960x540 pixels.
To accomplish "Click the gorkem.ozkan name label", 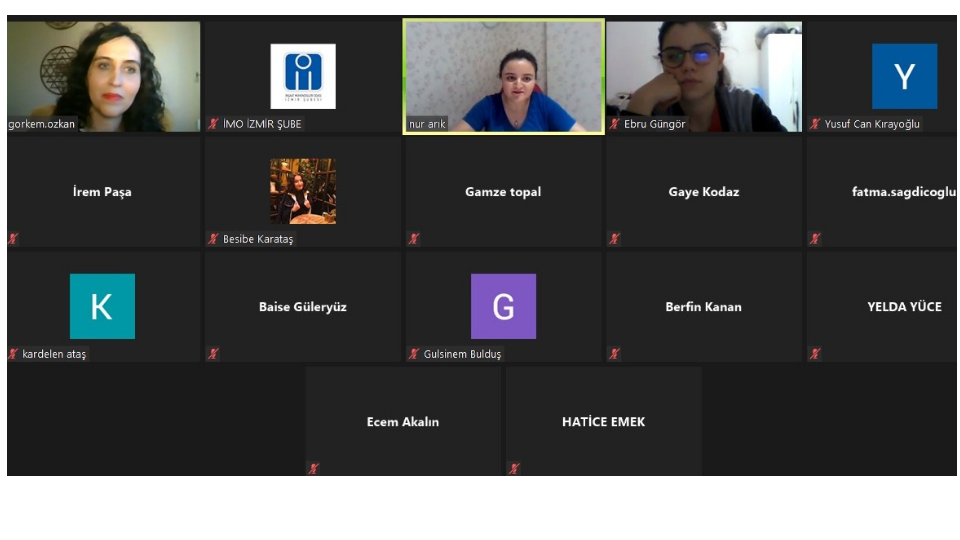I will pyautogui.click(x=42, y=124).
